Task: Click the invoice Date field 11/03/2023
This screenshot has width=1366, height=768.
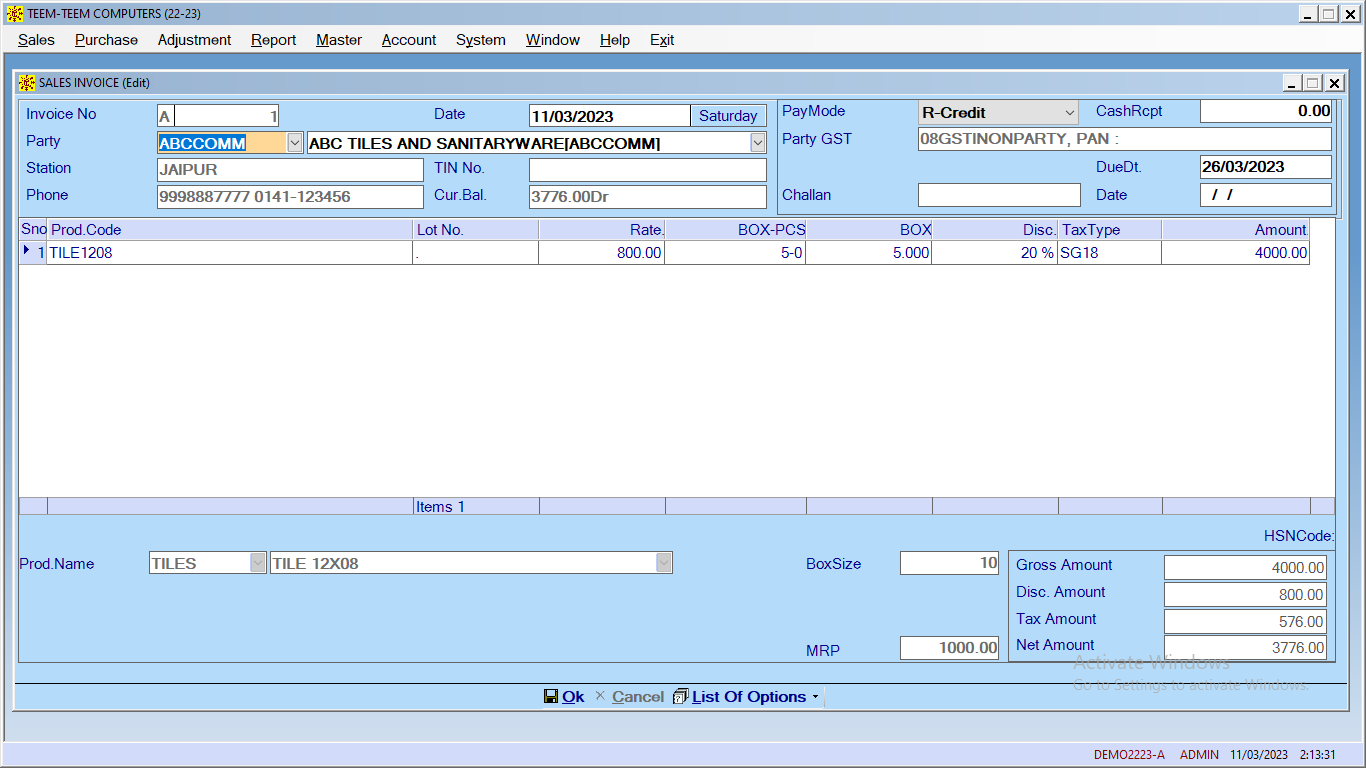Action: pos(609,116)
